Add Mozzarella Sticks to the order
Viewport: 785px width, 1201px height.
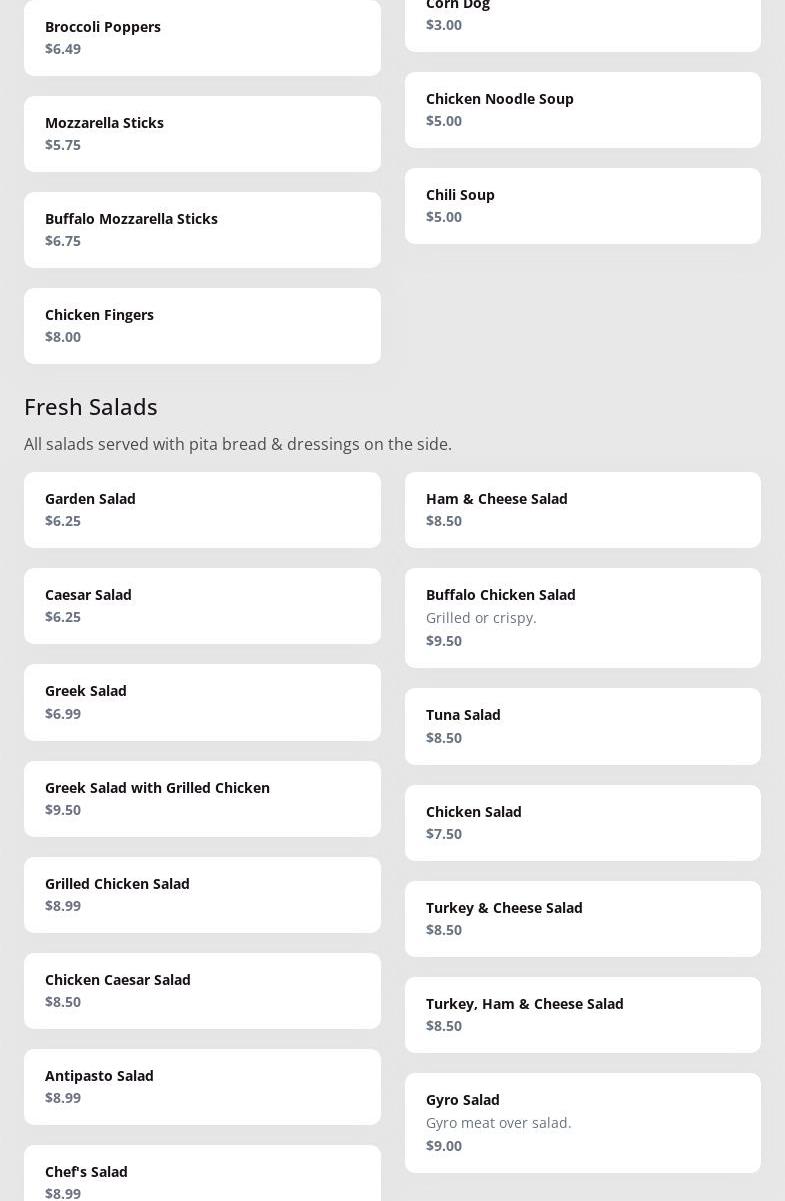[x=202, y=133]
